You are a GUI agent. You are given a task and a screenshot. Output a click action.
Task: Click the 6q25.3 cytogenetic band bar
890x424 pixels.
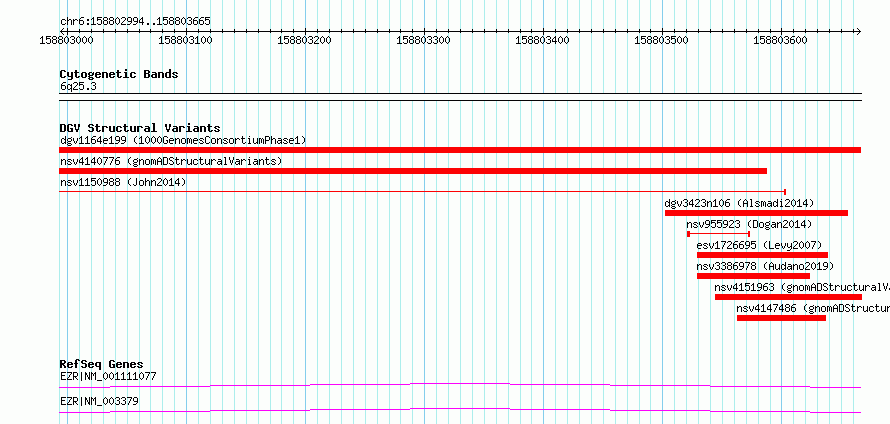coord(460,97)
